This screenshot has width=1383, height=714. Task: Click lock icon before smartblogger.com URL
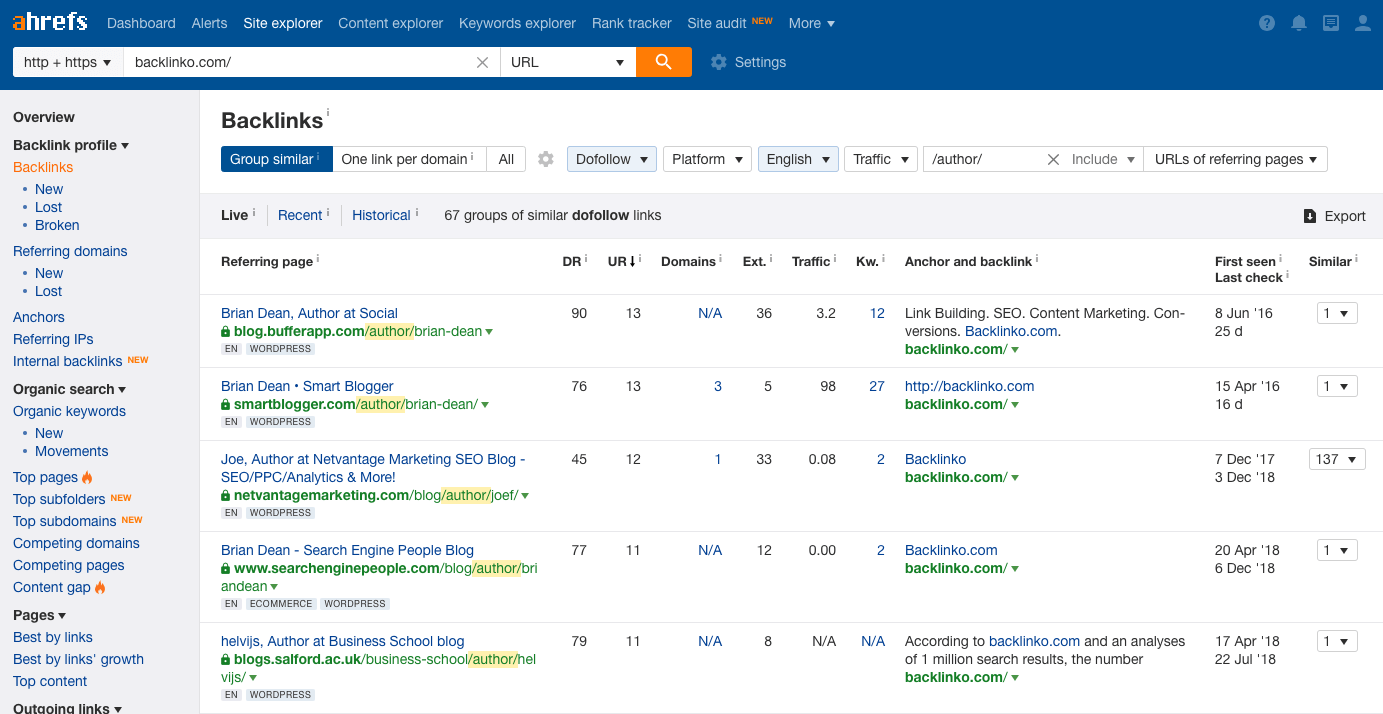coord(226,405)
